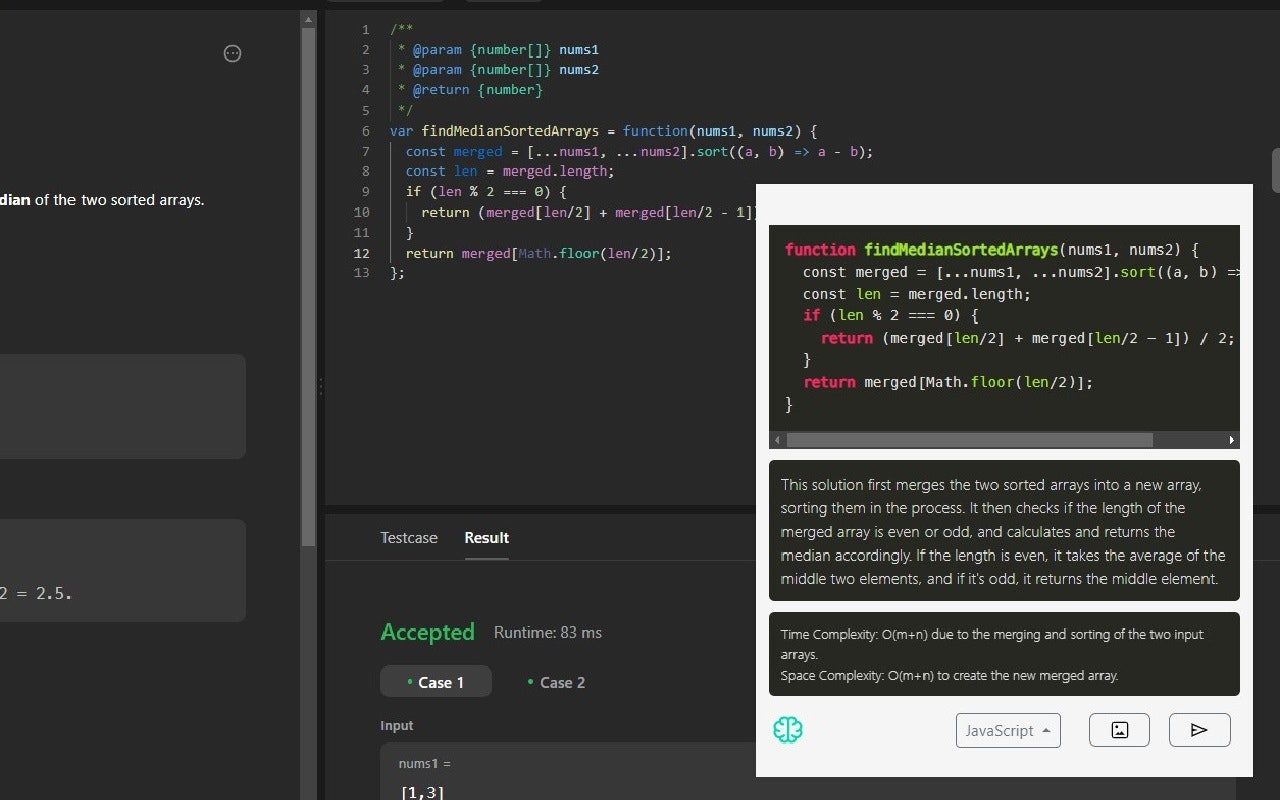Click the problem panel vertical scrollbar thumb

[x=308, y=287]
